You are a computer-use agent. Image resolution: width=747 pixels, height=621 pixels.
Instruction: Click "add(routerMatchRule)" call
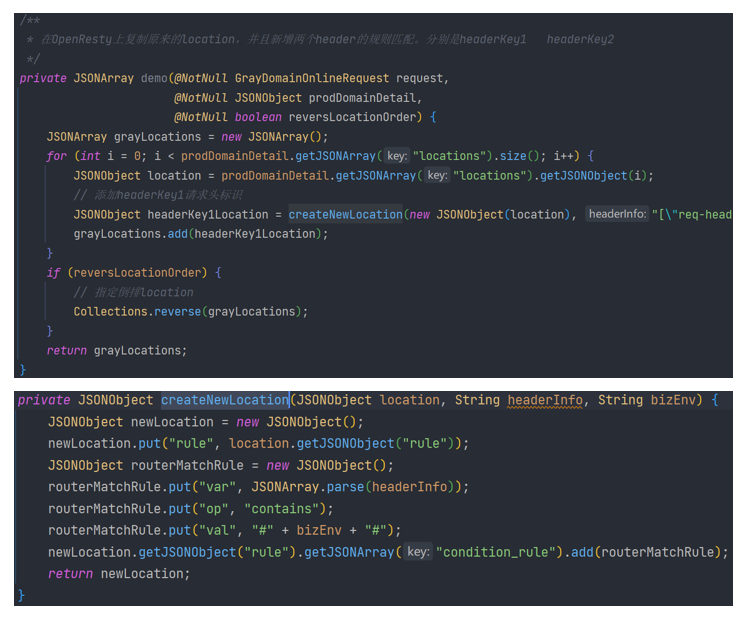click(x=646, y=552)
